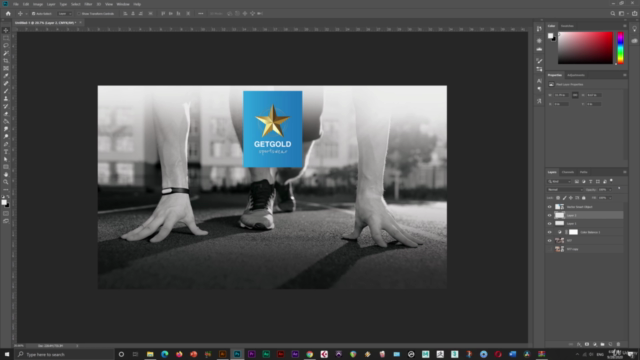
Task: Select the Clone Stamp tool
Action: point(6,98)
